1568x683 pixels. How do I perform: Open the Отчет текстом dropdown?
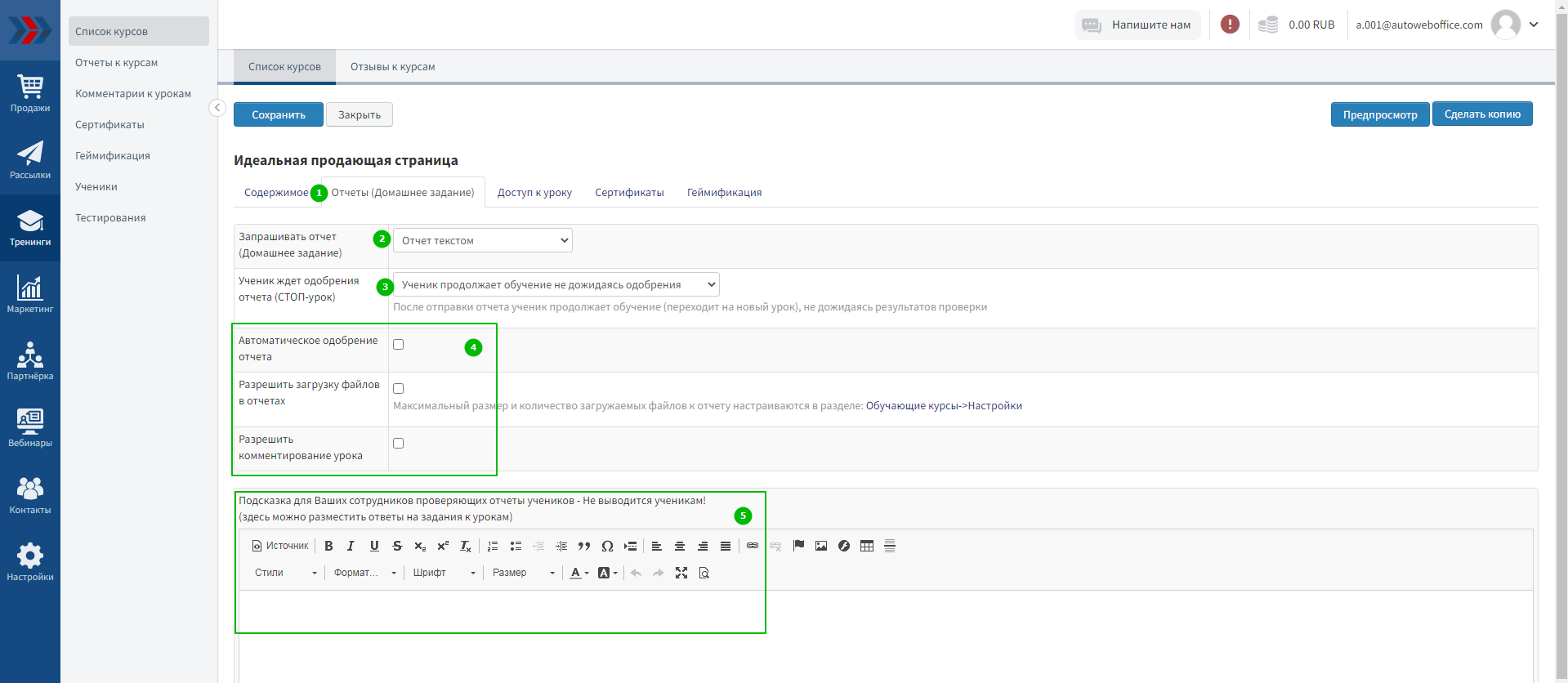point(482,240)
